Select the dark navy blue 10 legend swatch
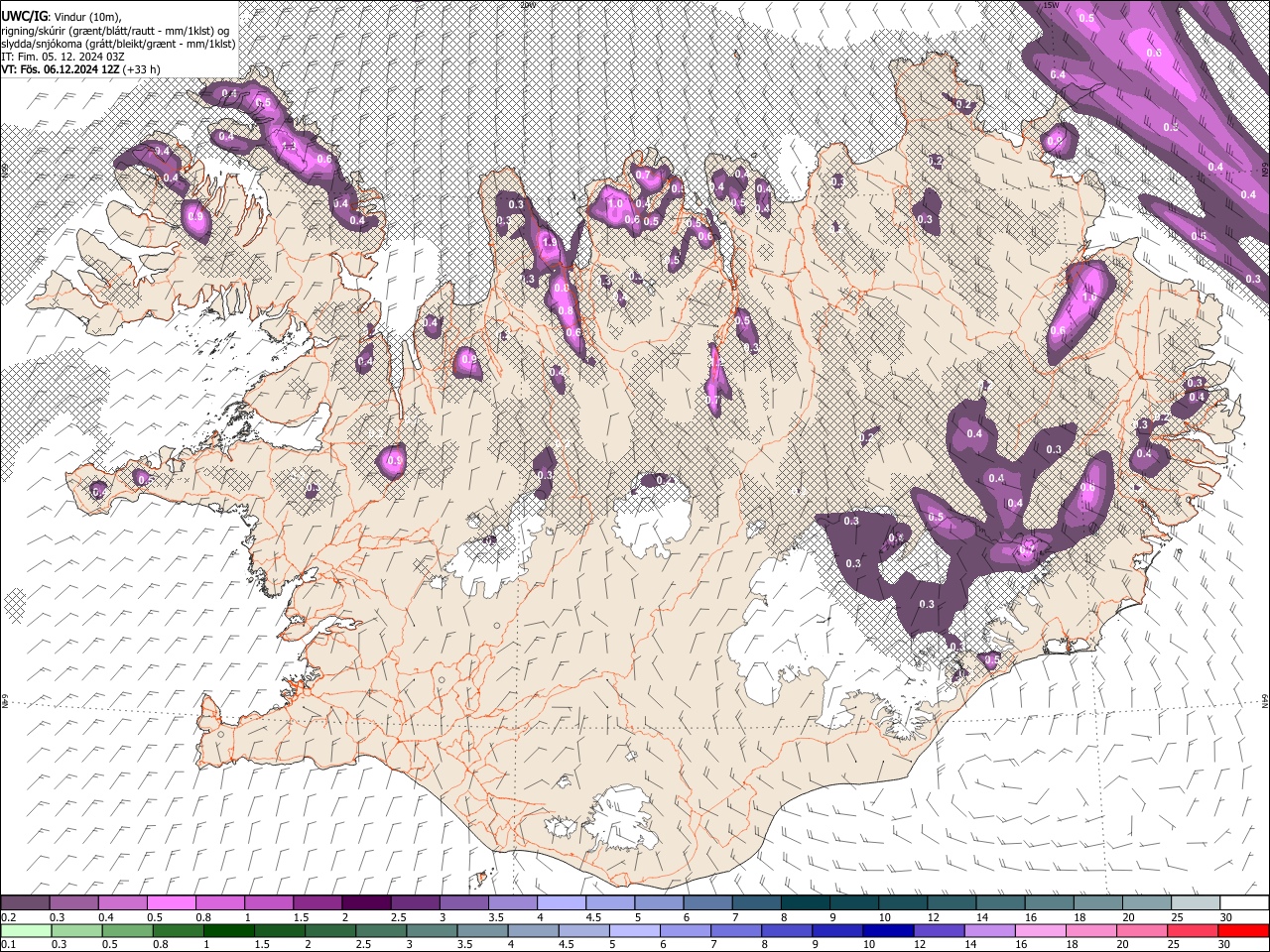Image resolution: width=1270 pixels, height=952 pixels. (887, 930)
